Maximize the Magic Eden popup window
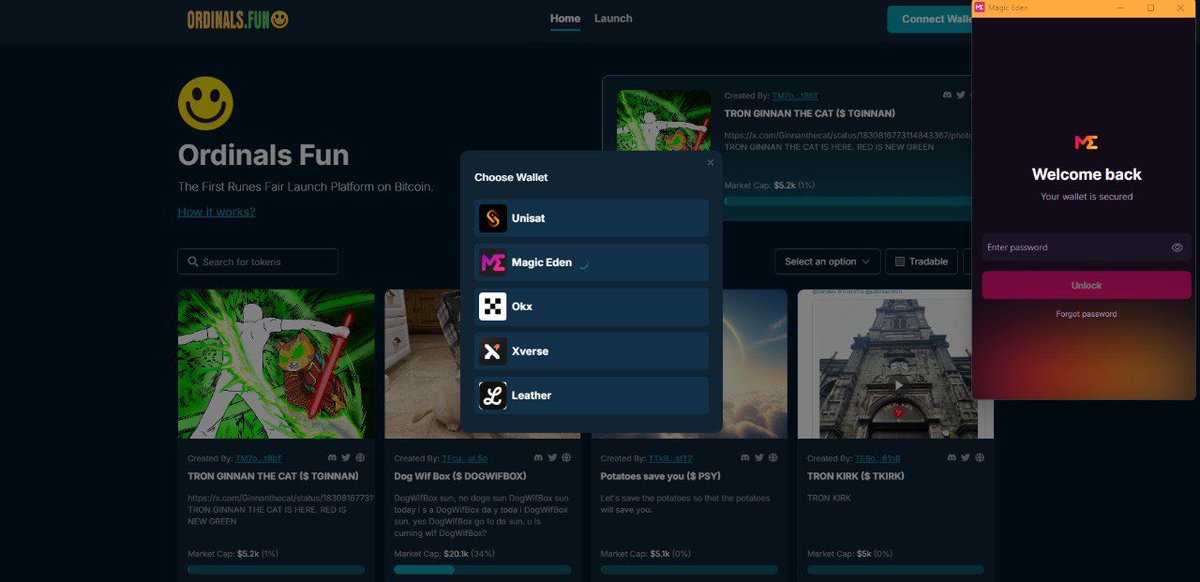The height and width of the screenshot is (582, 1200). [1151, 8]
